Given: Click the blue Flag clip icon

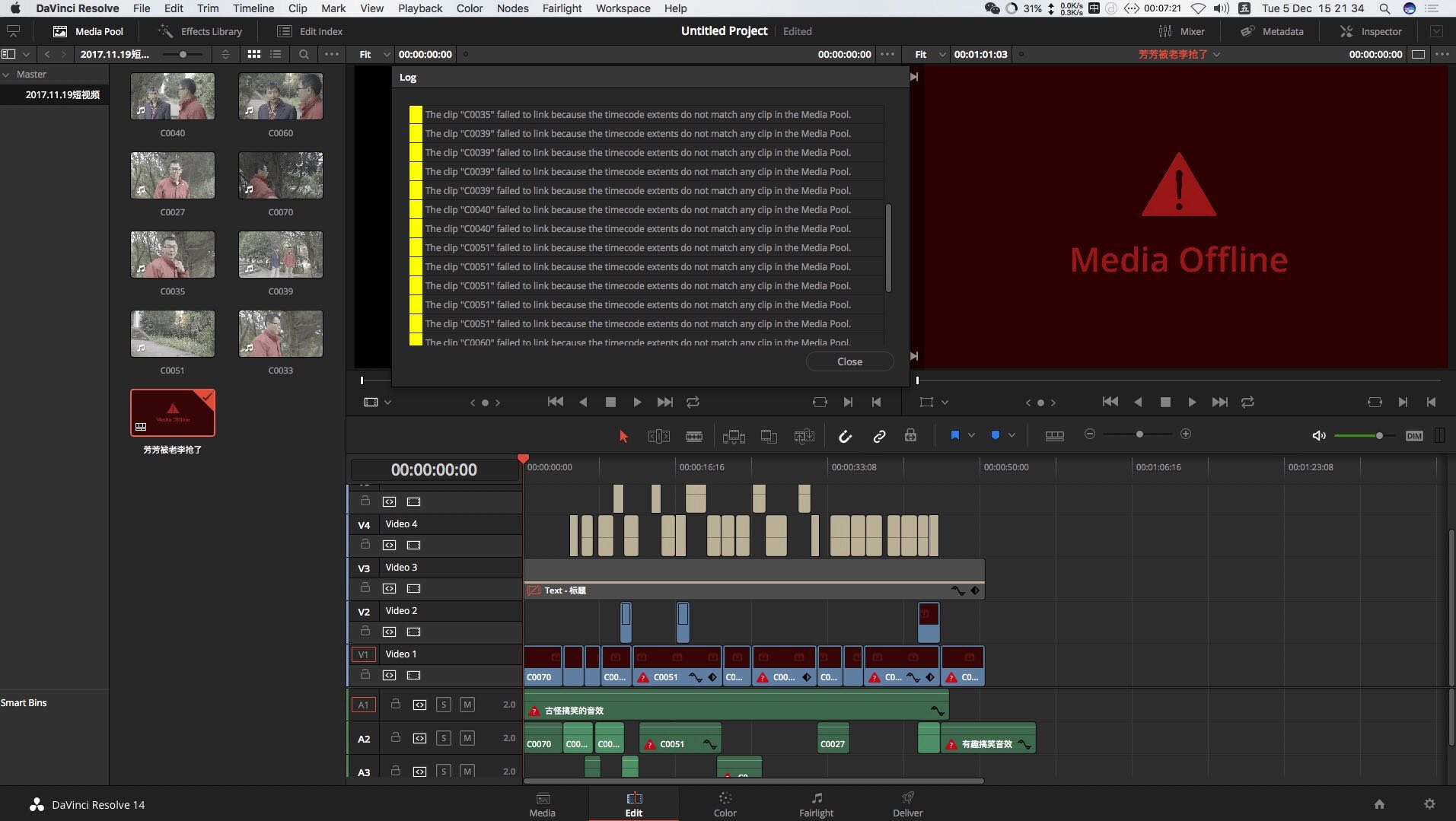Looking at the screenshot, I should 954,435.
